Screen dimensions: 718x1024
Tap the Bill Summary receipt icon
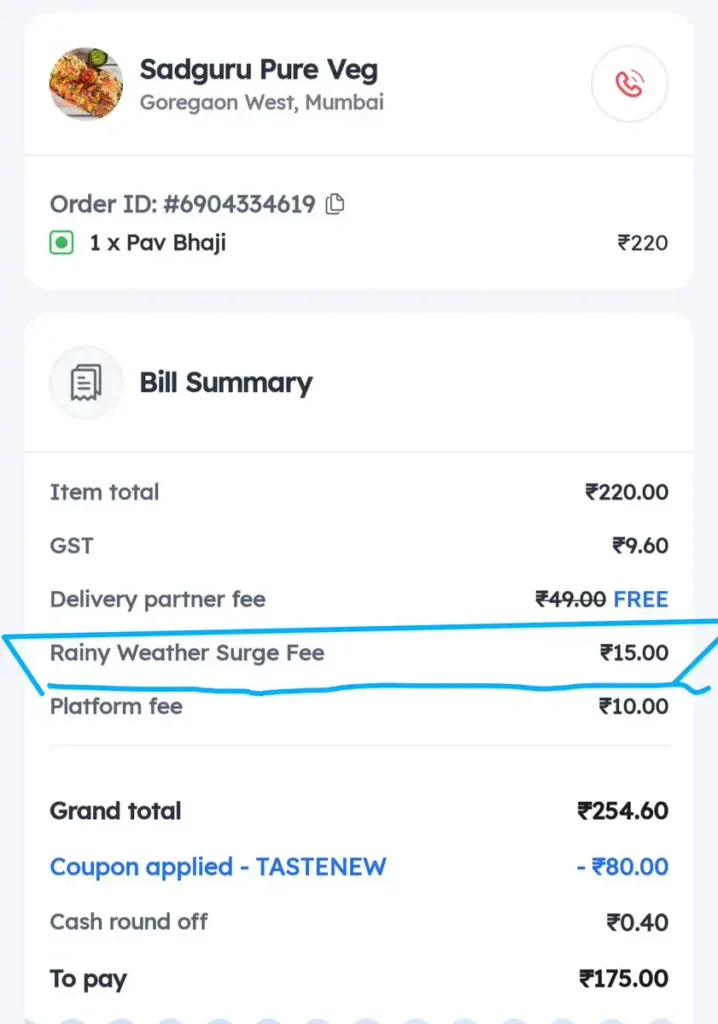point(86,383)
